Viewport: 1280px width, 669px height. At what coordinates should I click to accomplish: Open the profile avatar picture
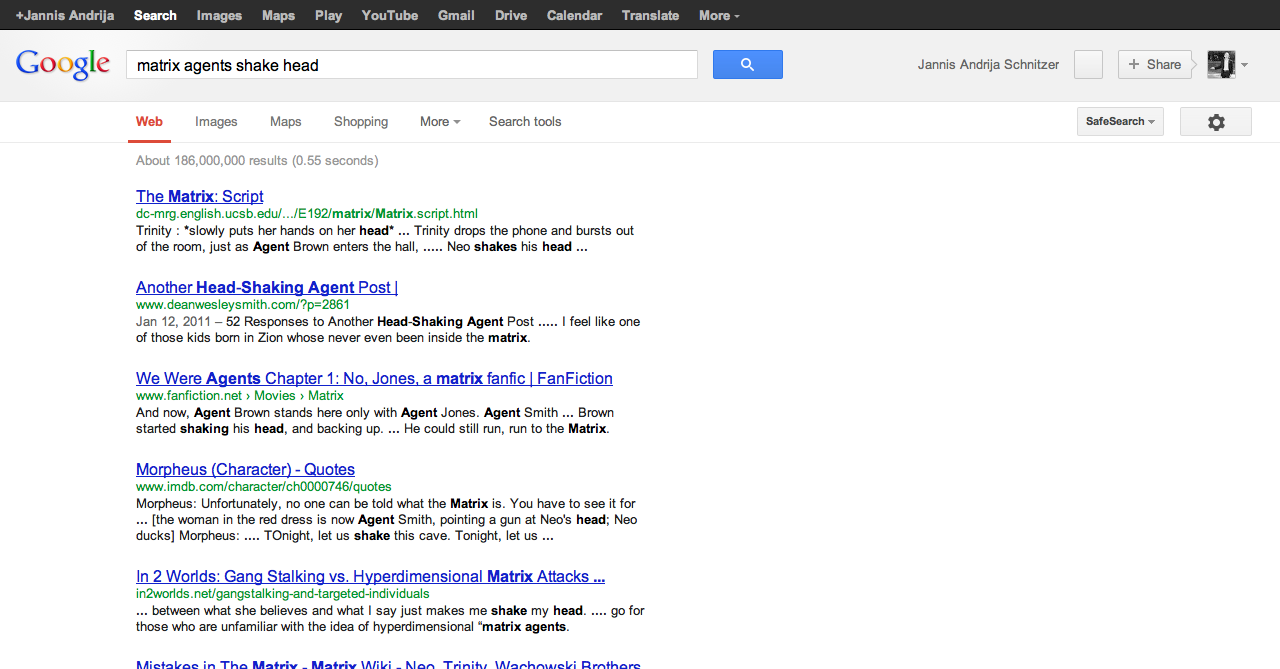[x=1221, y=64]
